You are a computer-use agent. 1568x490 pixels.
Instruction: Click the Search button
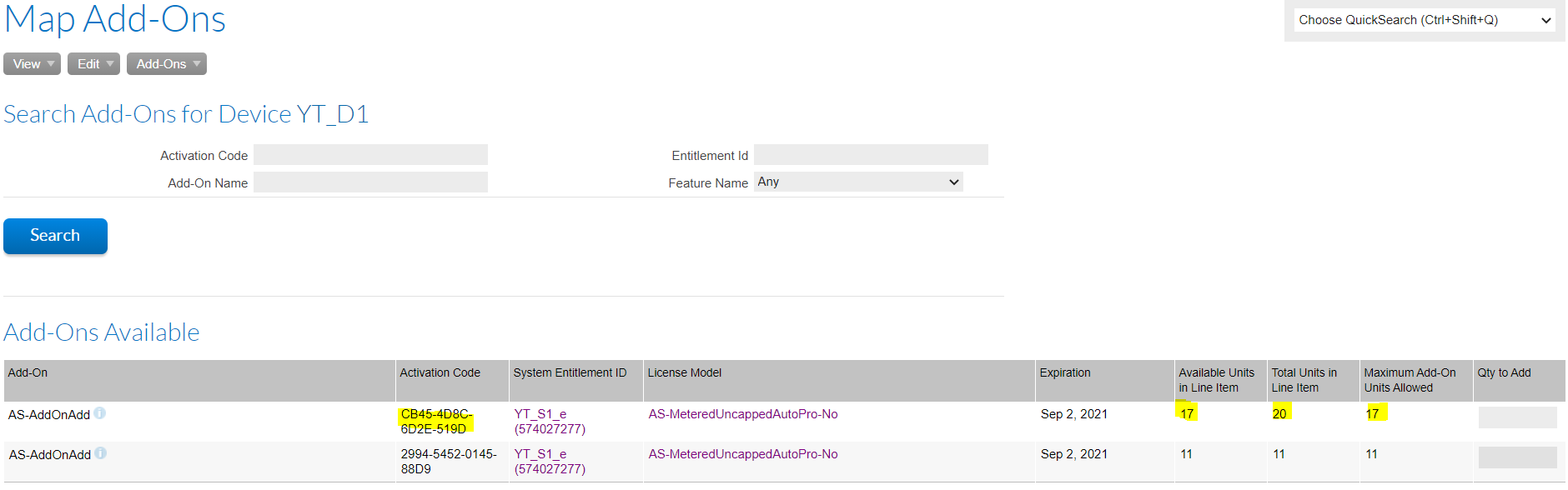(55, 236)
